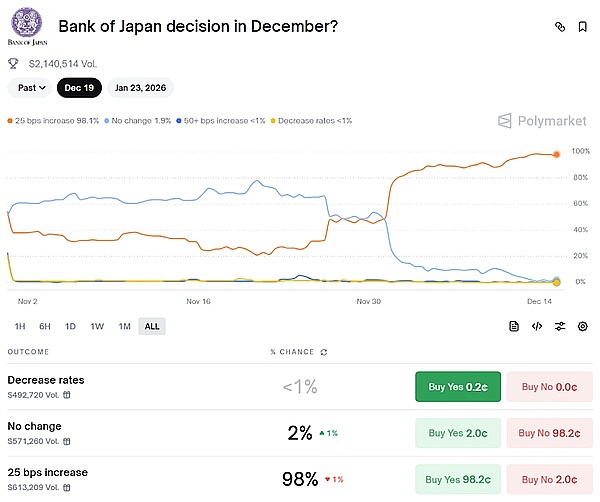The height and width of the screenshot is (502, 600).
Task: Buy No on No change at 98.2¢
Action: pyautogui.click(x=549, y=433)
